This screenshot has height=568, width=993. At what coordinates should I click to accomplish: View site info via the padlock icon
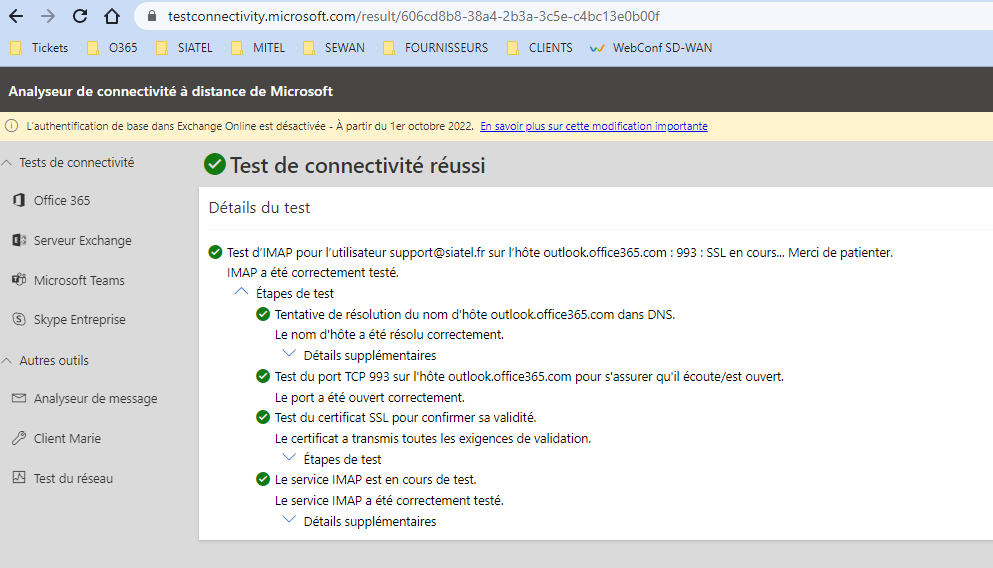click(x=152, y=16)
